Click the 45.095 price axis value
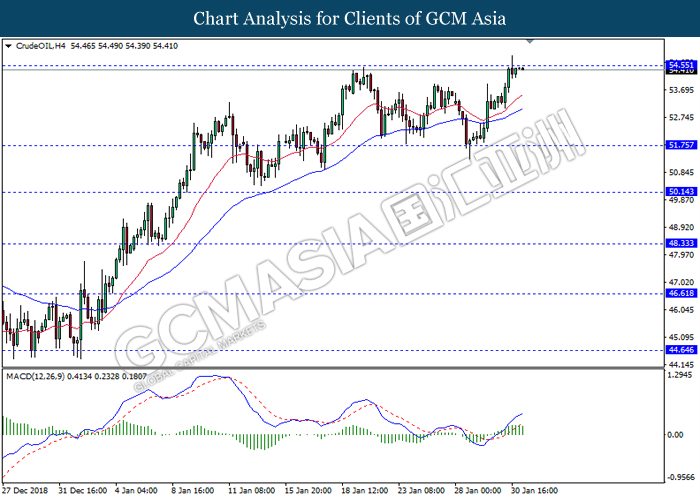The image size is (700, 500). 681,338
